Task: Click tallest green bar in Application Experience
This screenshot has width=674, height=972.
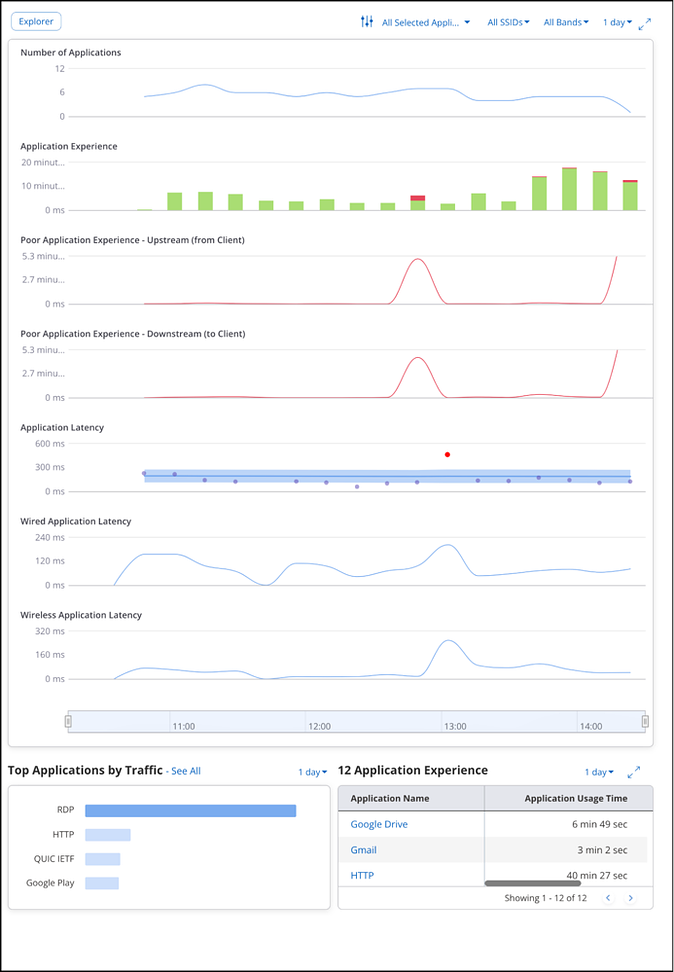Action: click(569, 190)
